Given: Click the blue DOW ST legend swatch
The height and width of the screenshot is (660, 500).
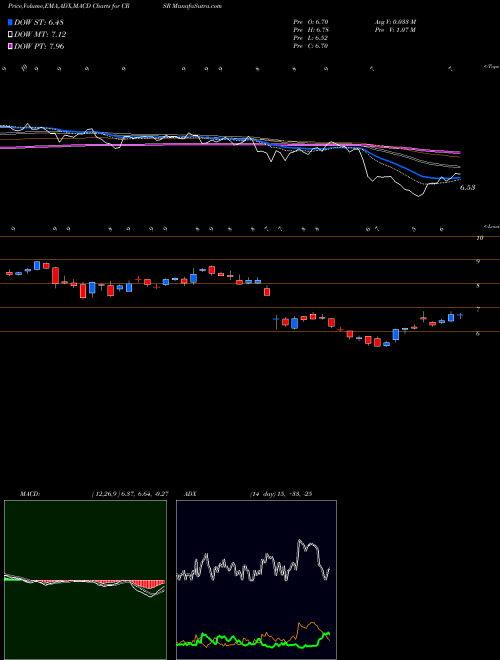Looking at the screenshot, I should (10, 22).
